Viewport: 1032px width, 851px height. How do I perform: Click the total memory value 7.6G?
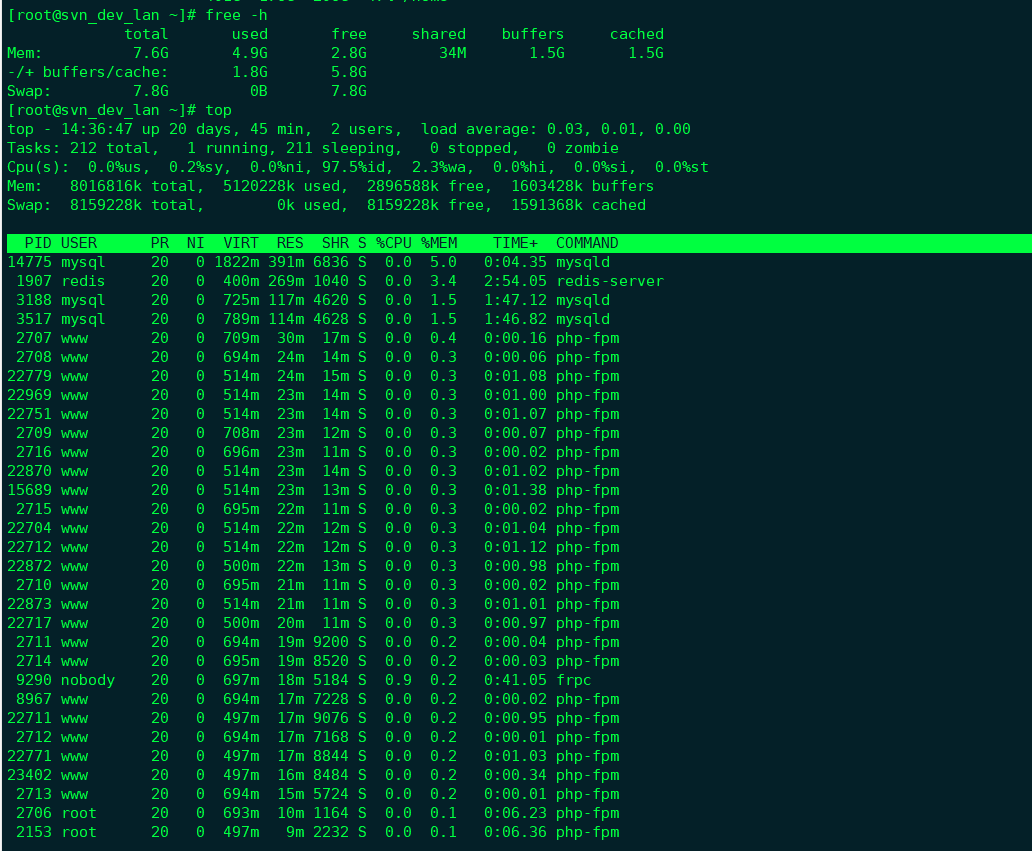151,53
